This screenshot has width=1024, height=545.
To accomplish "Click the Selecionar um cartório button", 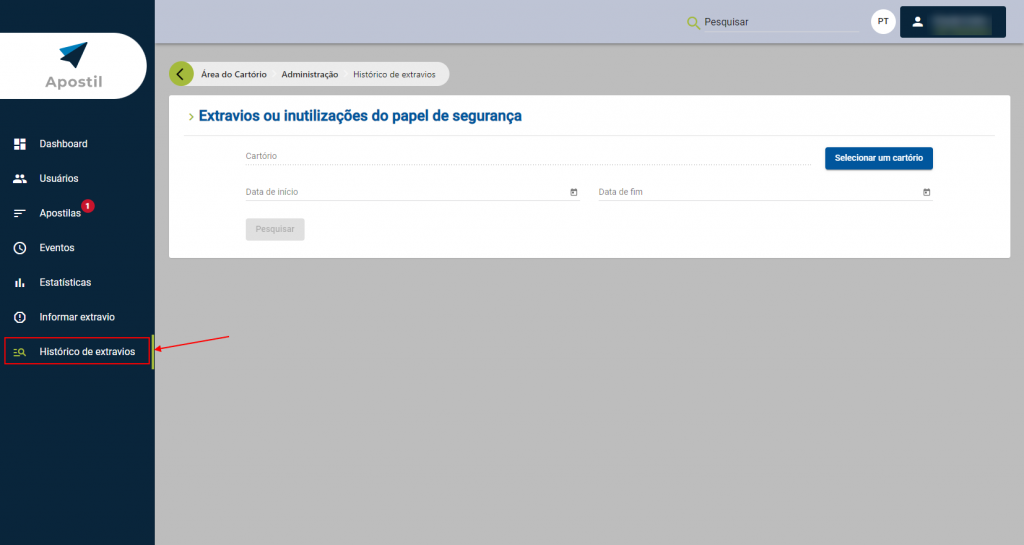I will click(878, 158).
